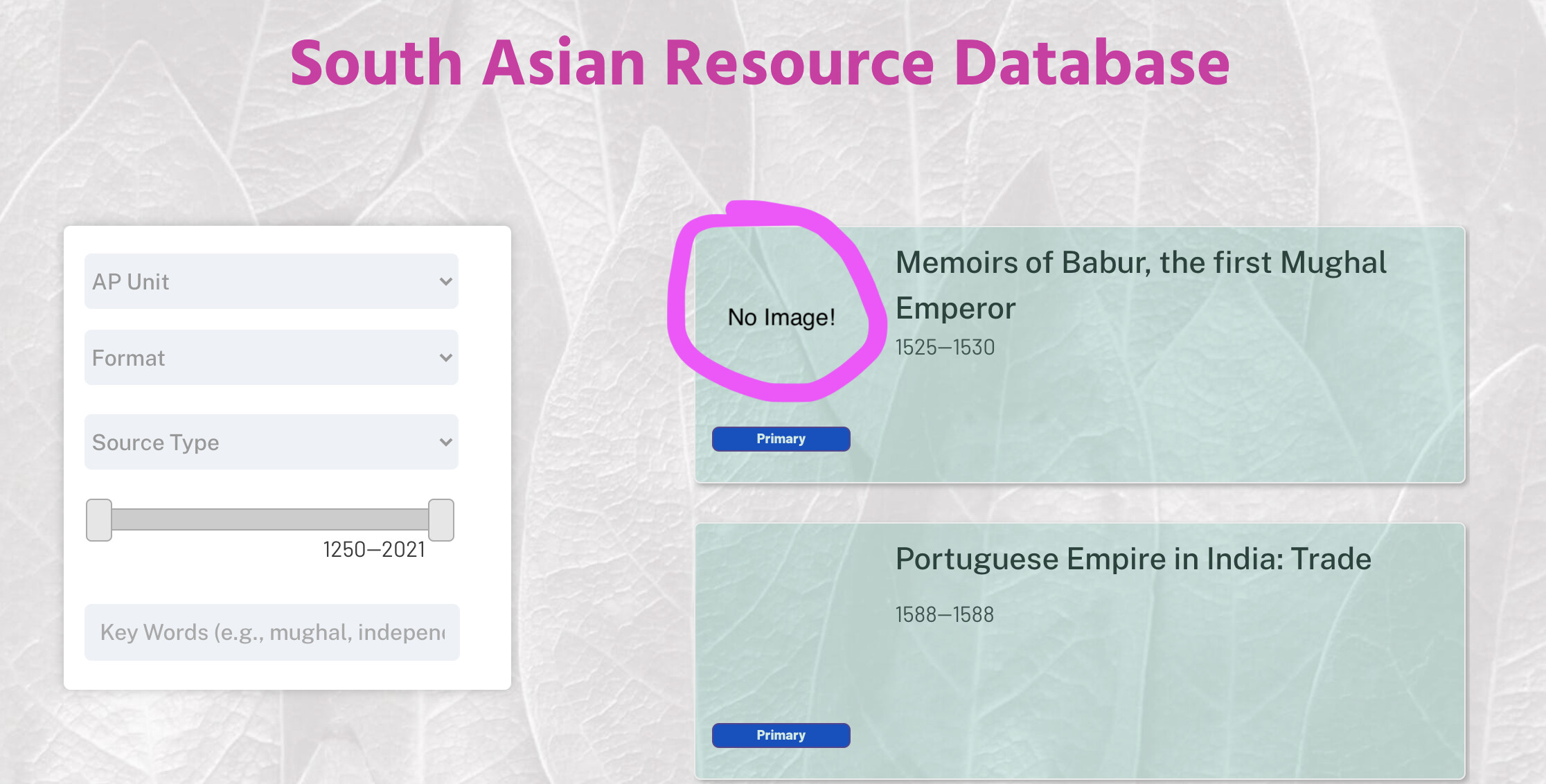Click the Format chevron arrow
Image resolution: width=1546 pixels, height=784 pixels.
tap(445, 357)
